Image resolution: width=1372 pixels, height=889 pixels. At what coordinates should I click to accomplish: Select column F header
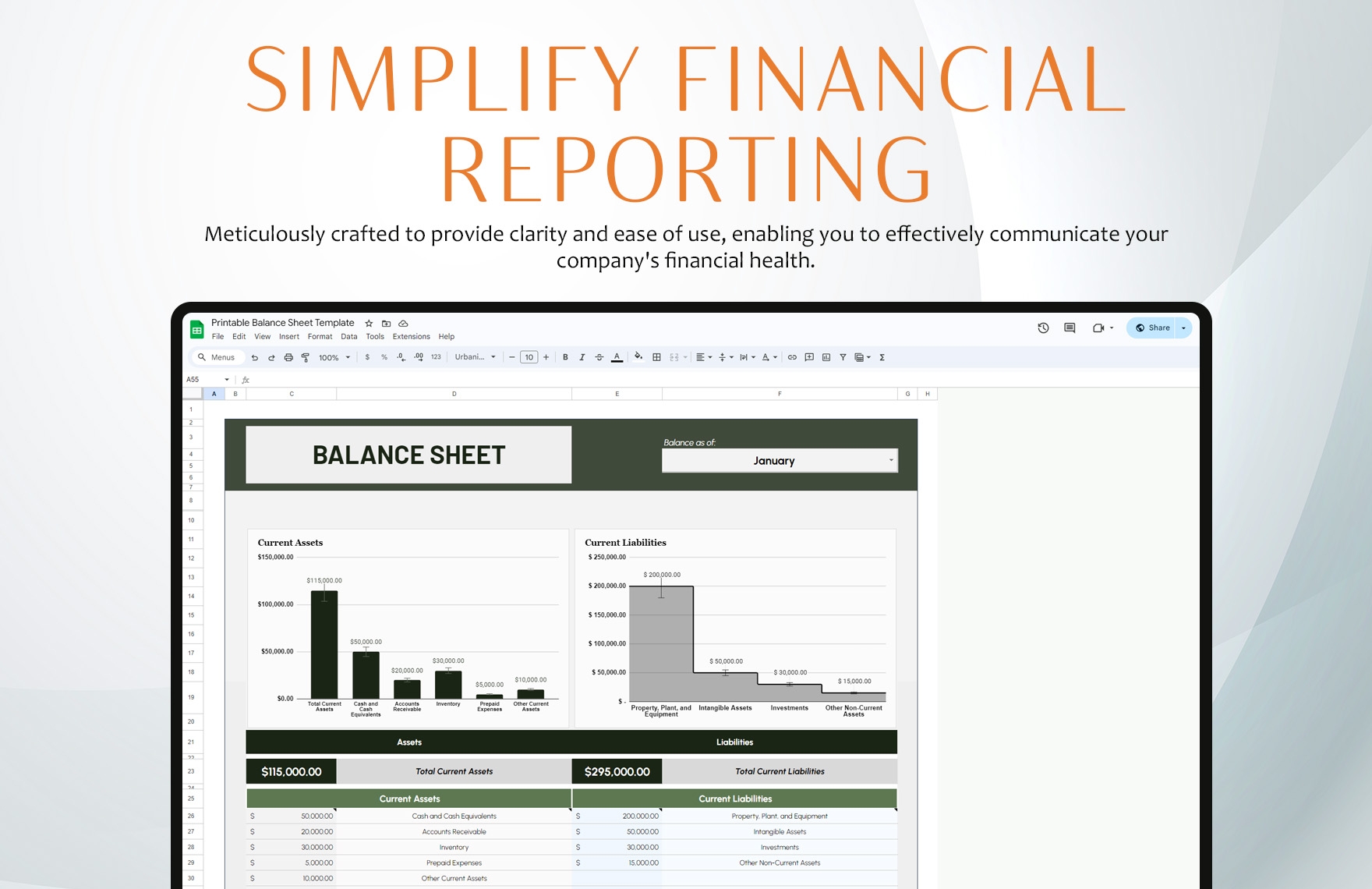(780, 394)
